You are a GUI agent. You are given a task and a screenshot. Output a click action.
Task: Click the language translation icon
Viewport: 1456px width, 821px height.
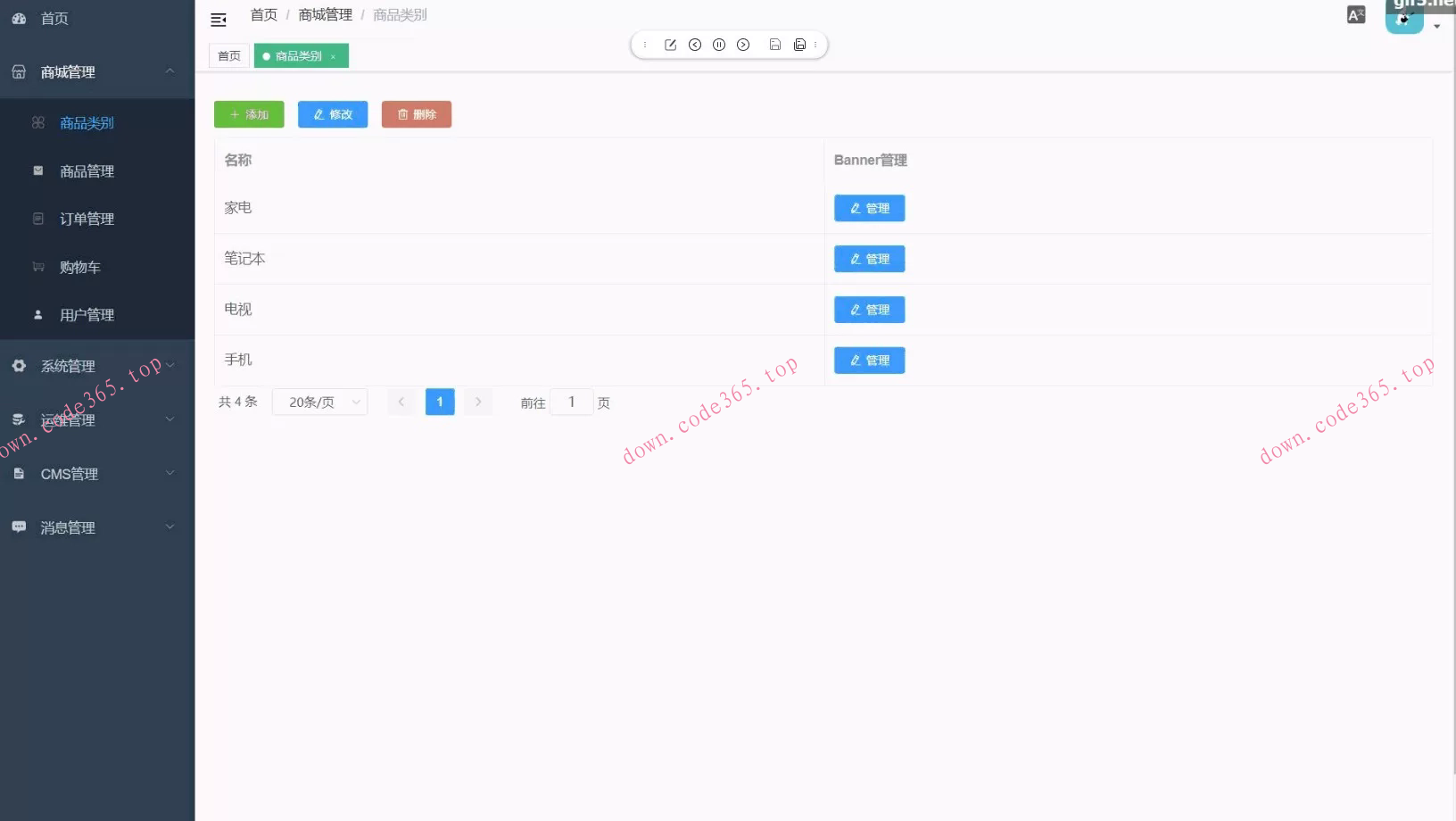pos(1356,15)
